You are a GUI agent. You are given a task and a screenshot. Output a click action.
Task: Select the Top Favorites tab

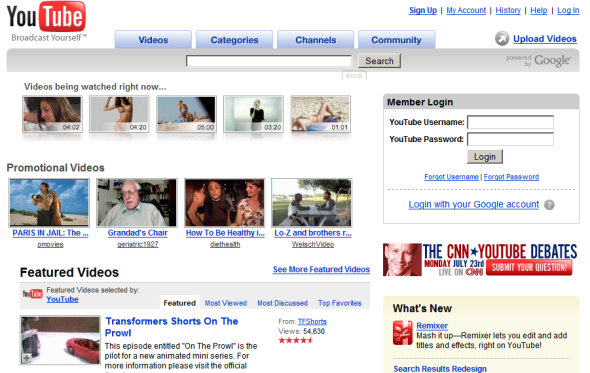tap(339, 303)
